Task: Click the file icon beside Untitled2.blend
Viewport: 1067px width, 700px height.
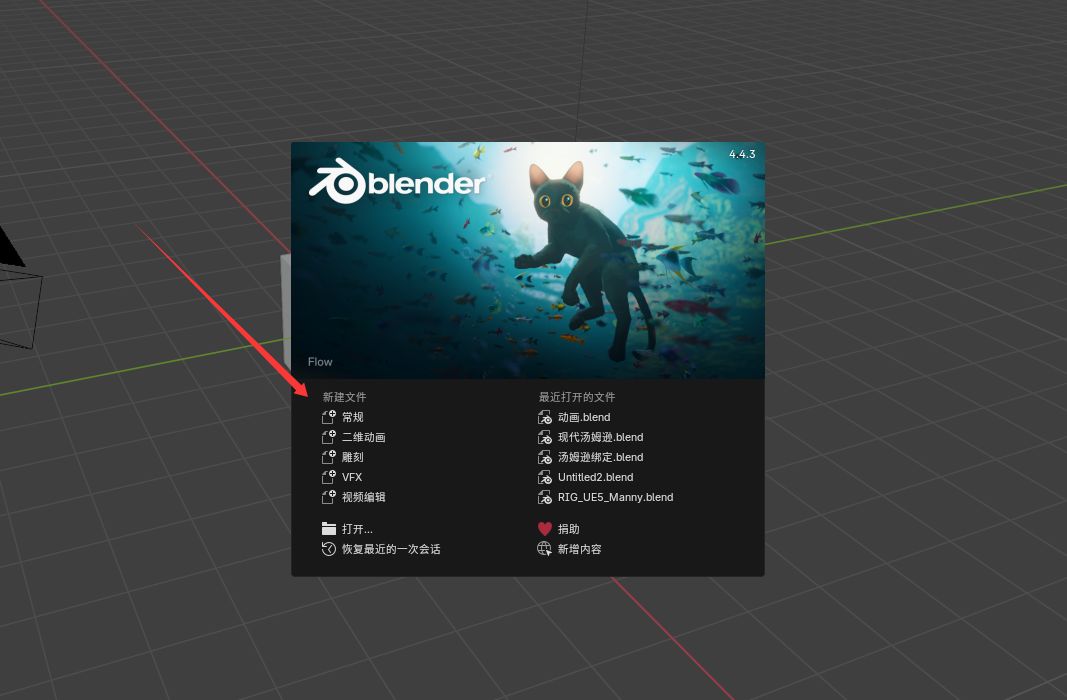Action: click(x=544, y=477)
